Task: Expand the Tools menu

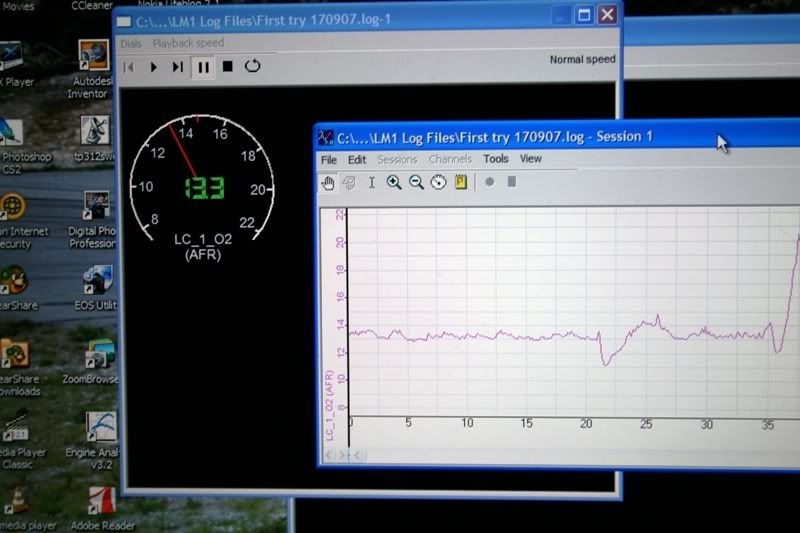Action: (x=496, y=159)
